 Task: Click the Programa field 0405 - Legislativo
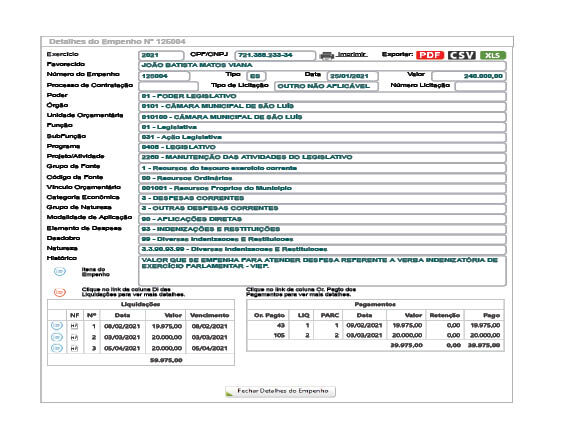point(322,147)
